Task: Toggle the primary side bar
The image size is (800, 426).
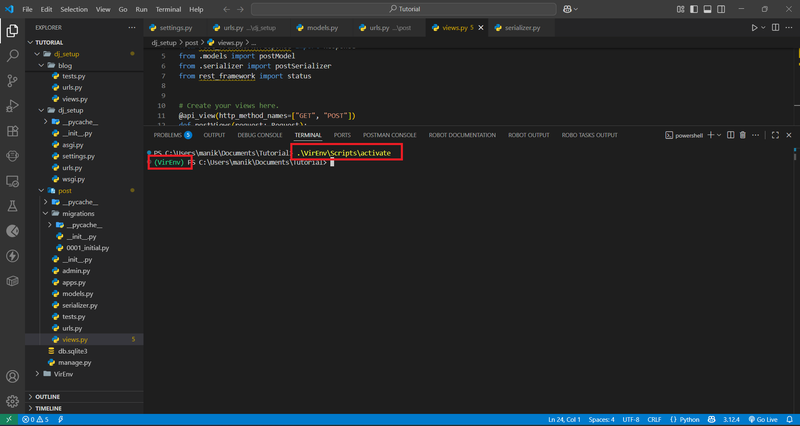Action: (694, 9)
